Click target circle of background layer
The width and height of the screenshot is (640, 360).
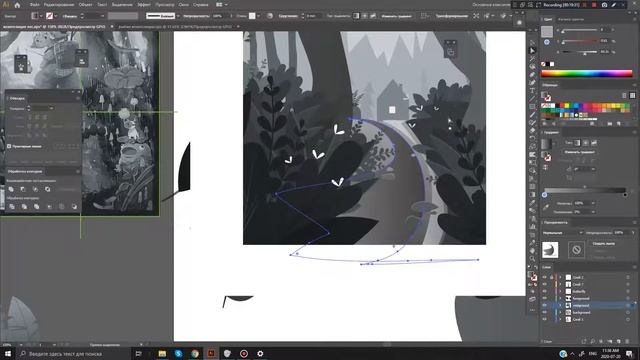click(x=628, y=312)
